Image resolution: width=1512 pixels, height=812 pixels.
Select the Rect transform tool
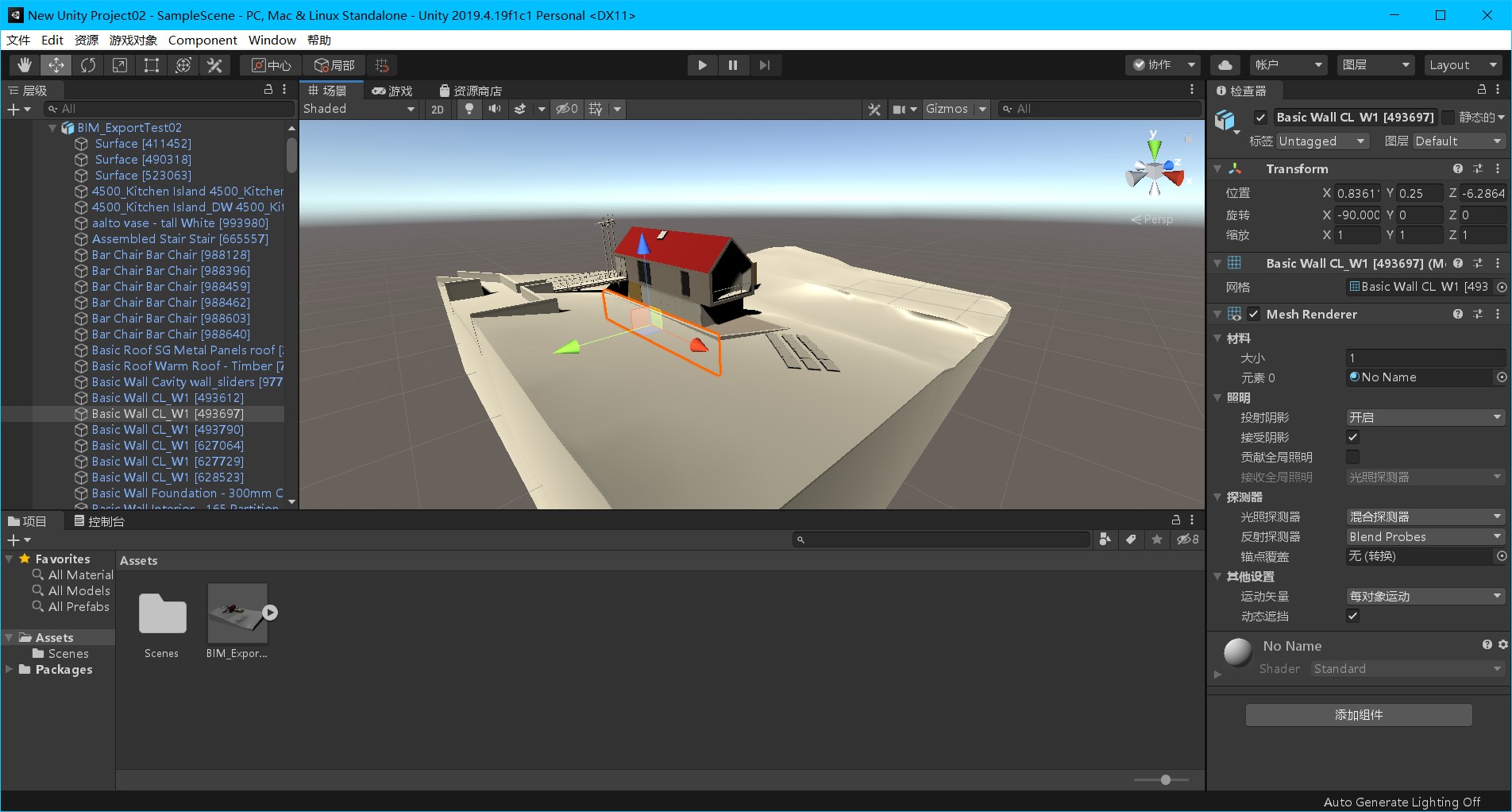point(151,65)
